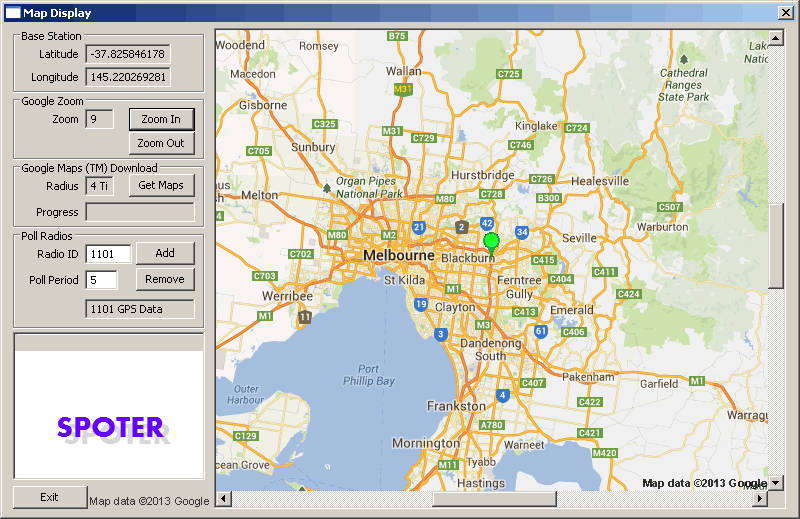Click the Map Display window title icon
Image resolution: width=800 pixels, height=519 pixels.
click(x=13, y=13)
